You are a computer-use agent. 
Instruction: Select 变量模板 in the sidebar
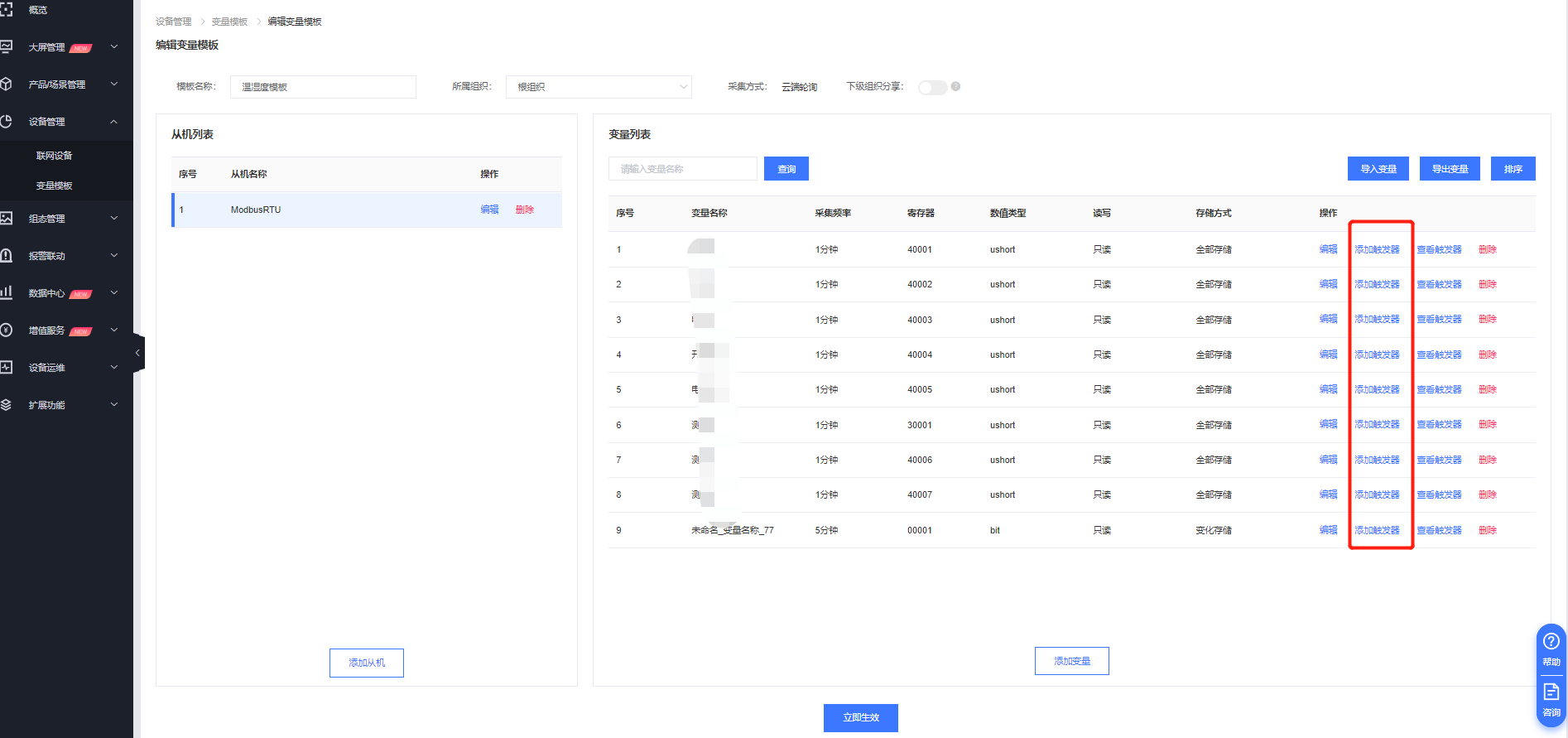(x=55, y=186)
